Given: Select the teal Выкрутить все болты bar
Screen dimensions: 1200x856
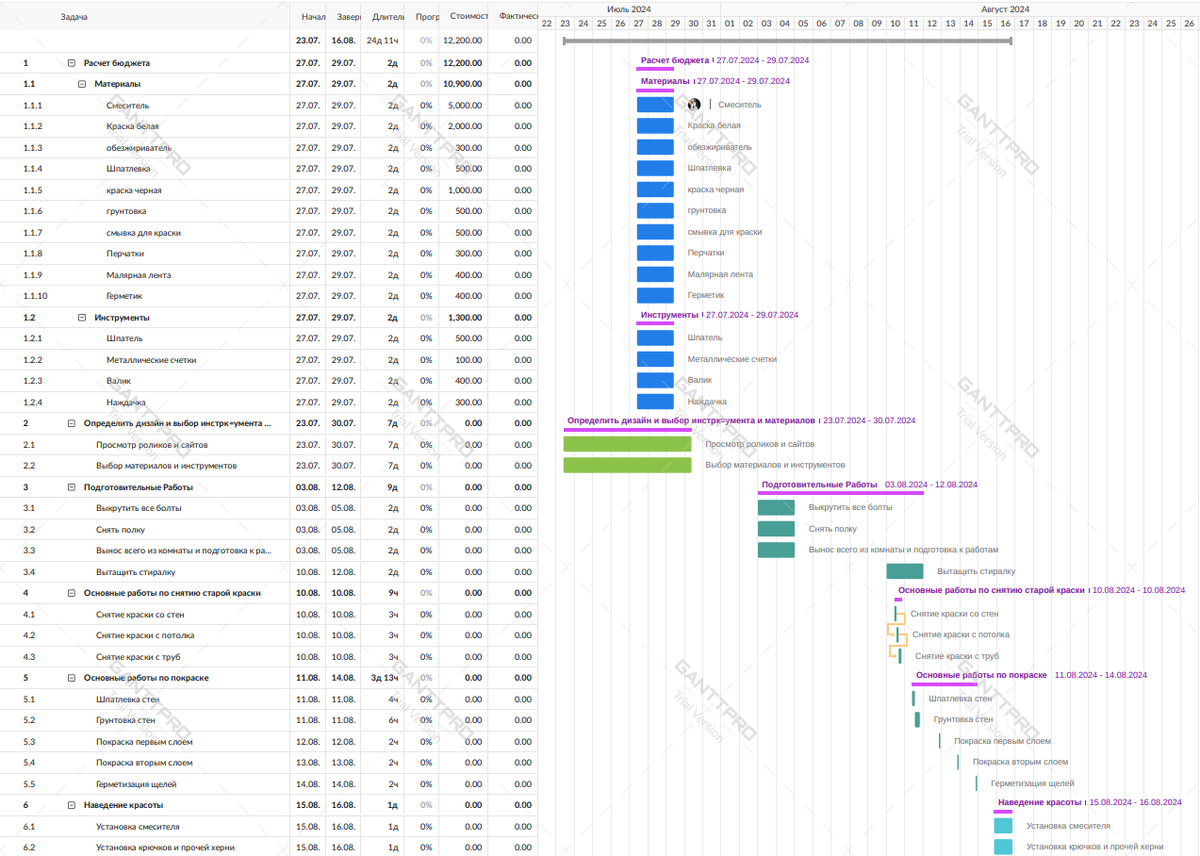Looking at the screenshot, I should tap(776, 508).
